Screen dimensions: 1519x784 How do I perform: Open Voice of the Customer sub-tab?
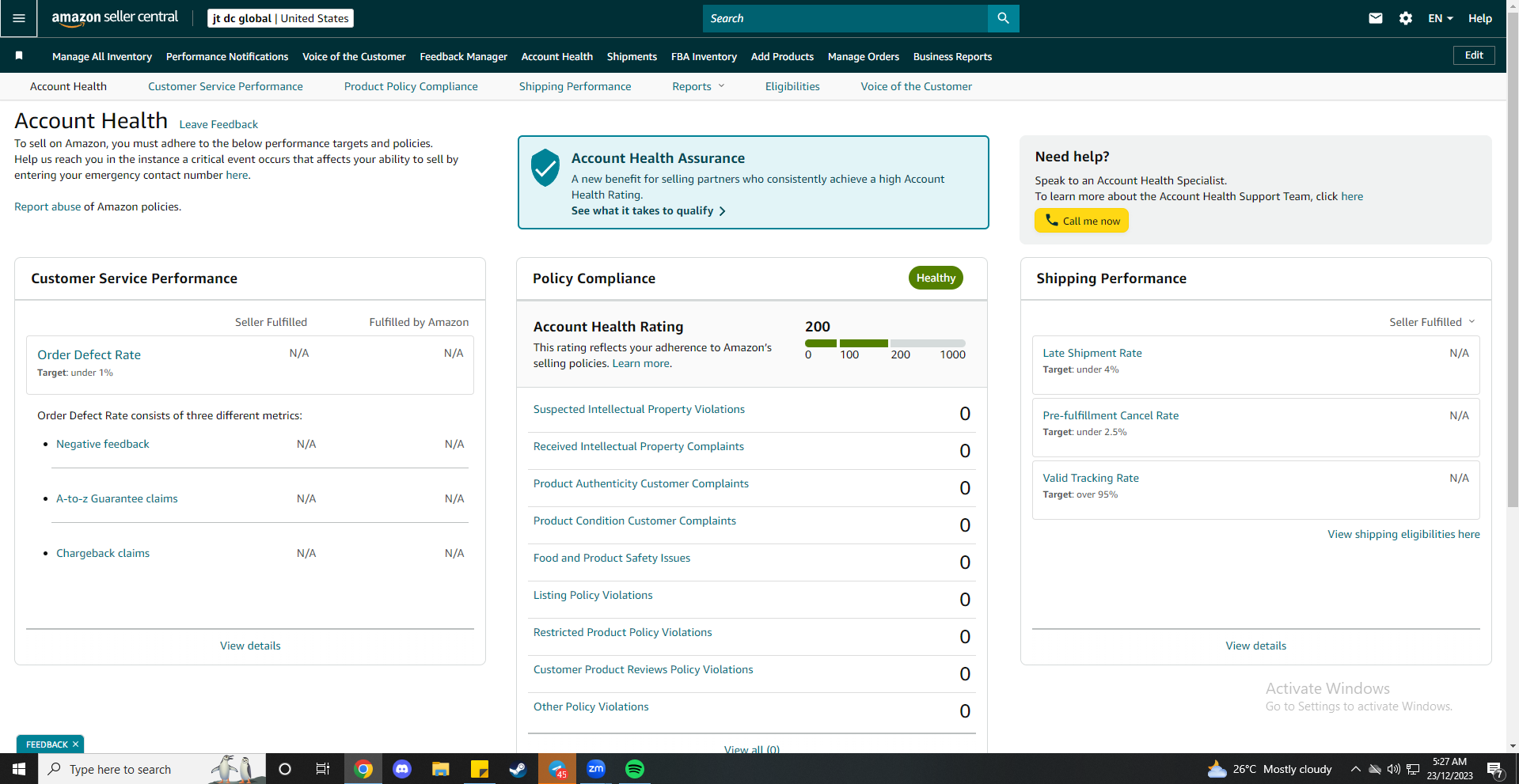(916, 86)
